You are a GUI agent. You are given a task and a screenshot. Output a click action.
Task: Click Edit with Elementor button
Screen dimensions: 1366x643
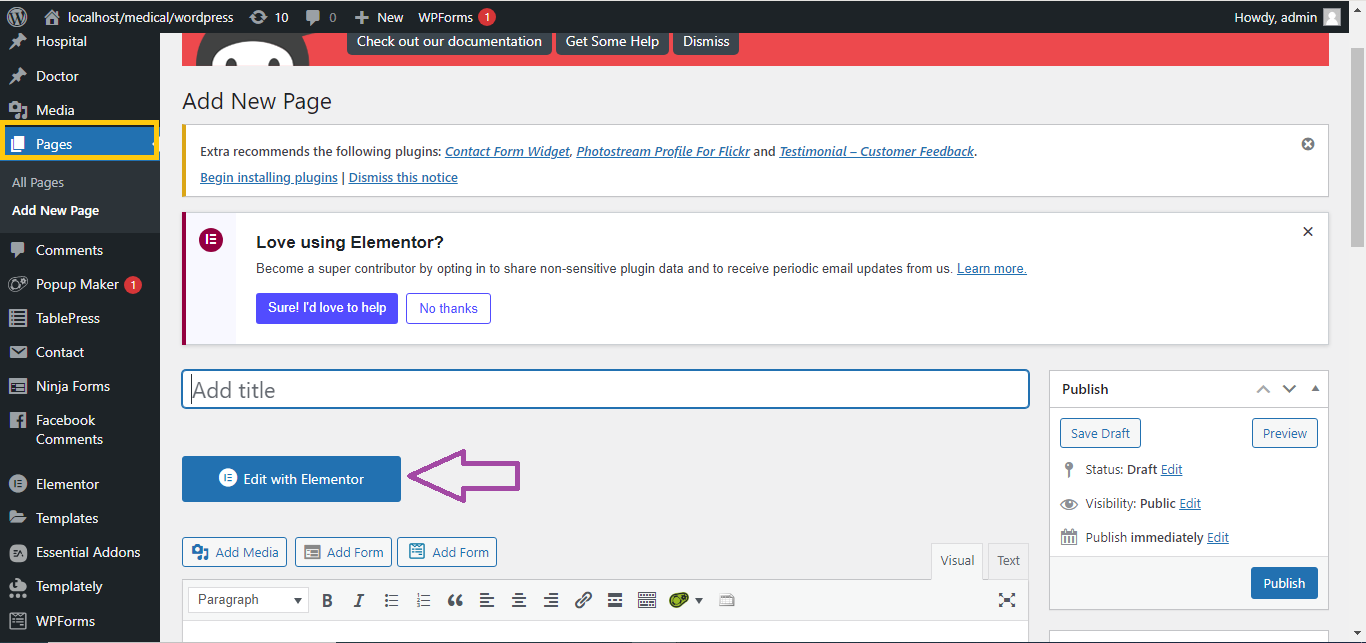click(291, 479)
